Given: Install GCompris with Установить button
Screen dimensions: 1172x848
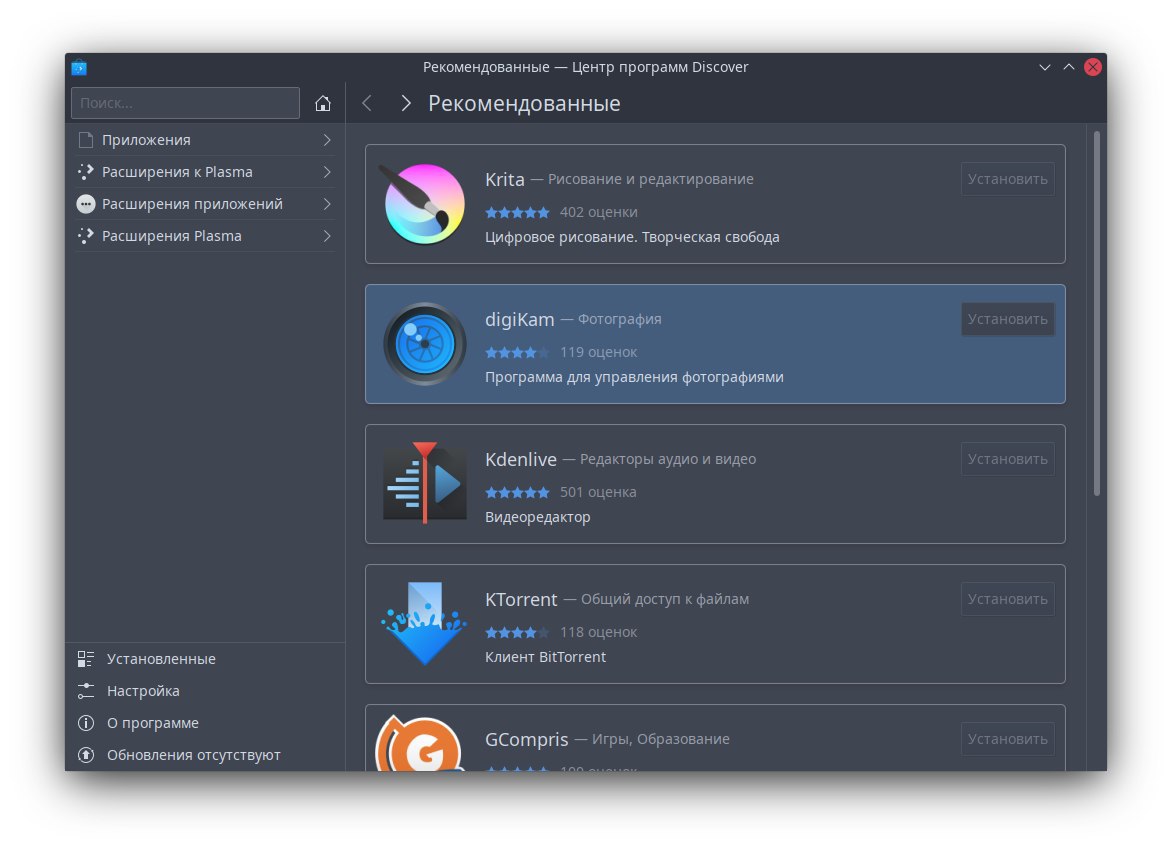Looking at the screenshot, I should (x=1008, y=739).
